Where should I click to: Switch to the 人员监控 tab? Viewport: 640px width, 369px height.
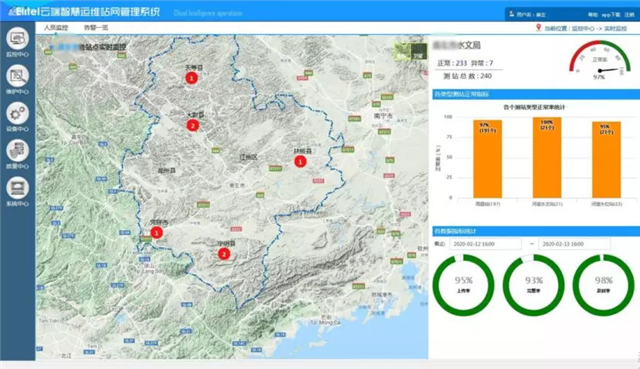pos(56,28)
